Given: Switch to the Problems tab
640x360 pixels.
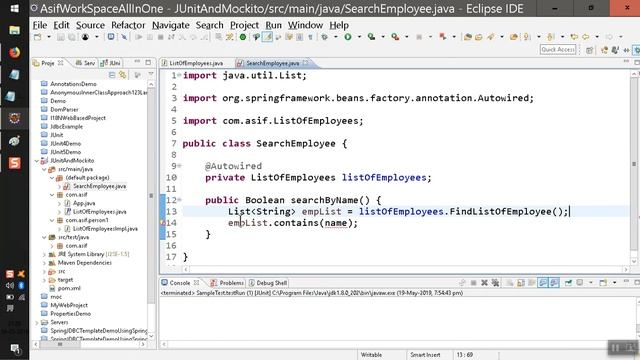Looking at the screenshot, I should pos(227,283).
